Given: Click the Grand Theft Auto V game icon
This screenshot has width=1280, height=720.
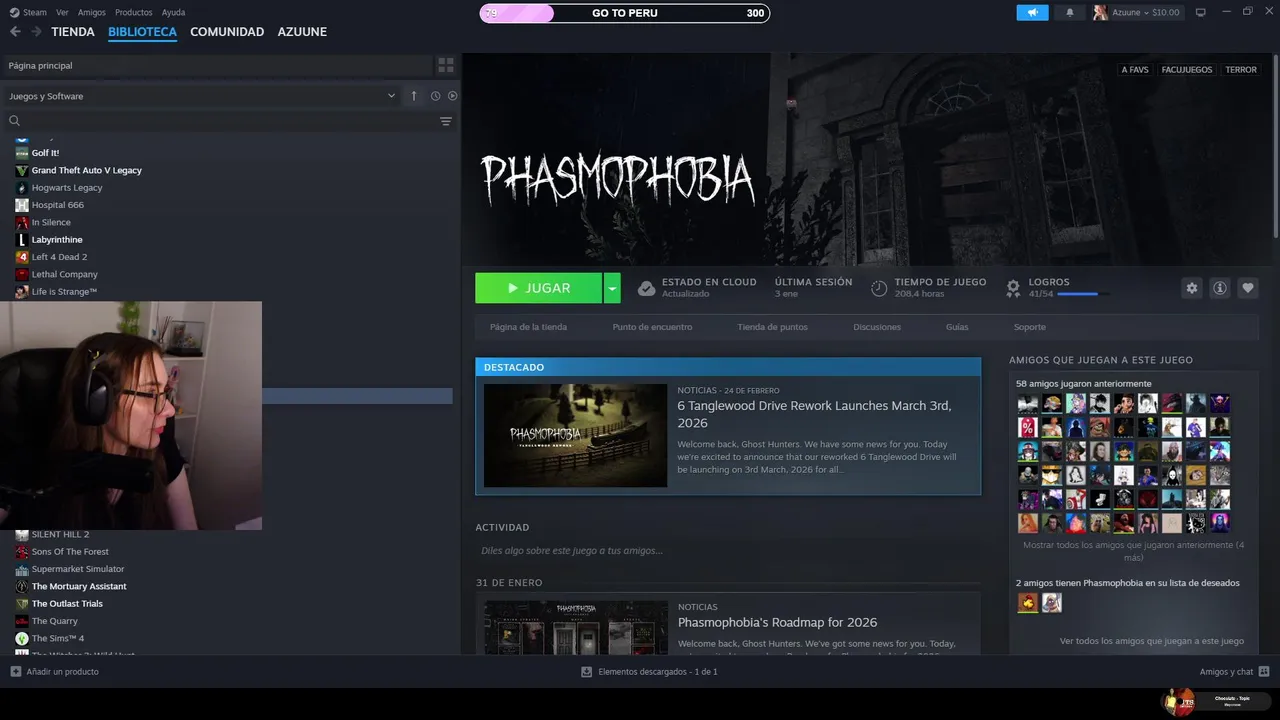Looking at the screenshot, I should click(22, 170).
